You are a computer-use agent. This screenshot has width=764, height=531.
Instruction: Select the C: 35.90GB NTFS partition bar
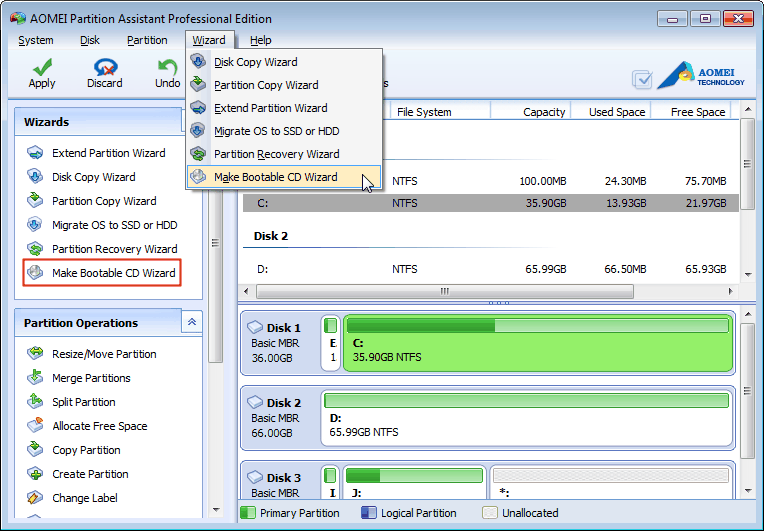coord(538,343)
